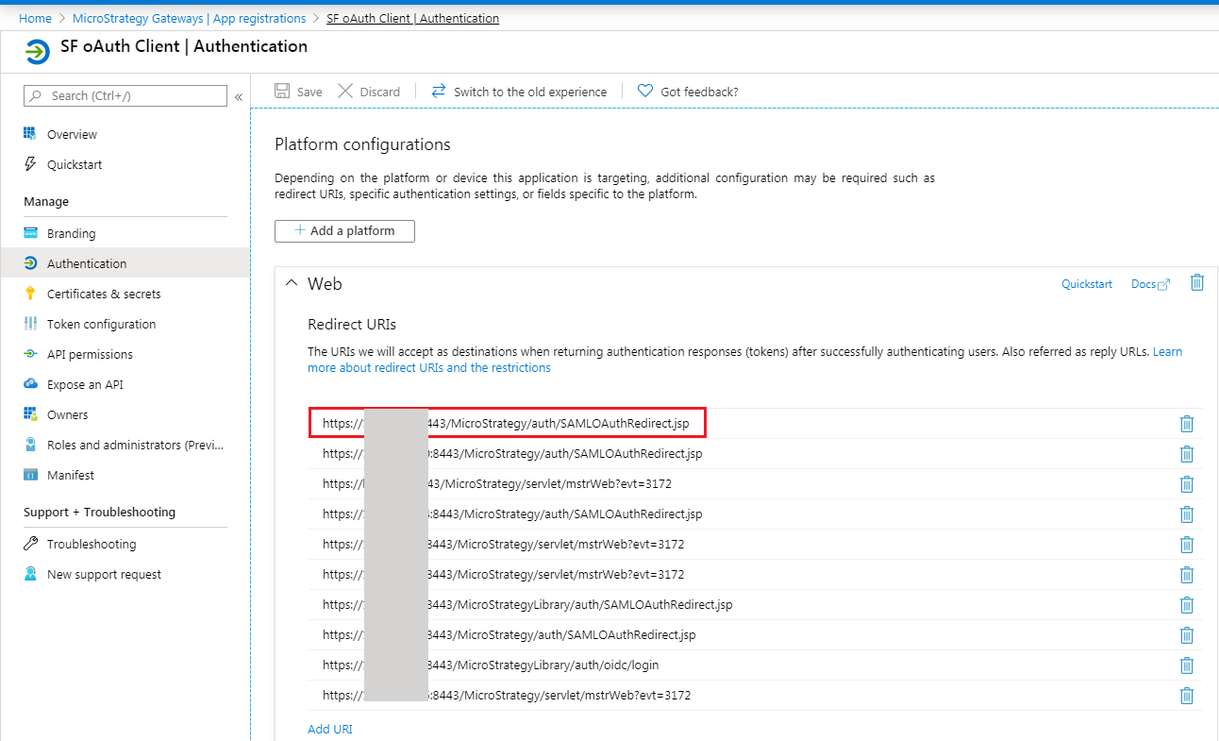Discard changes in the toolbar
Viewport: 1219px width, 741px height.
pos(368,92)
